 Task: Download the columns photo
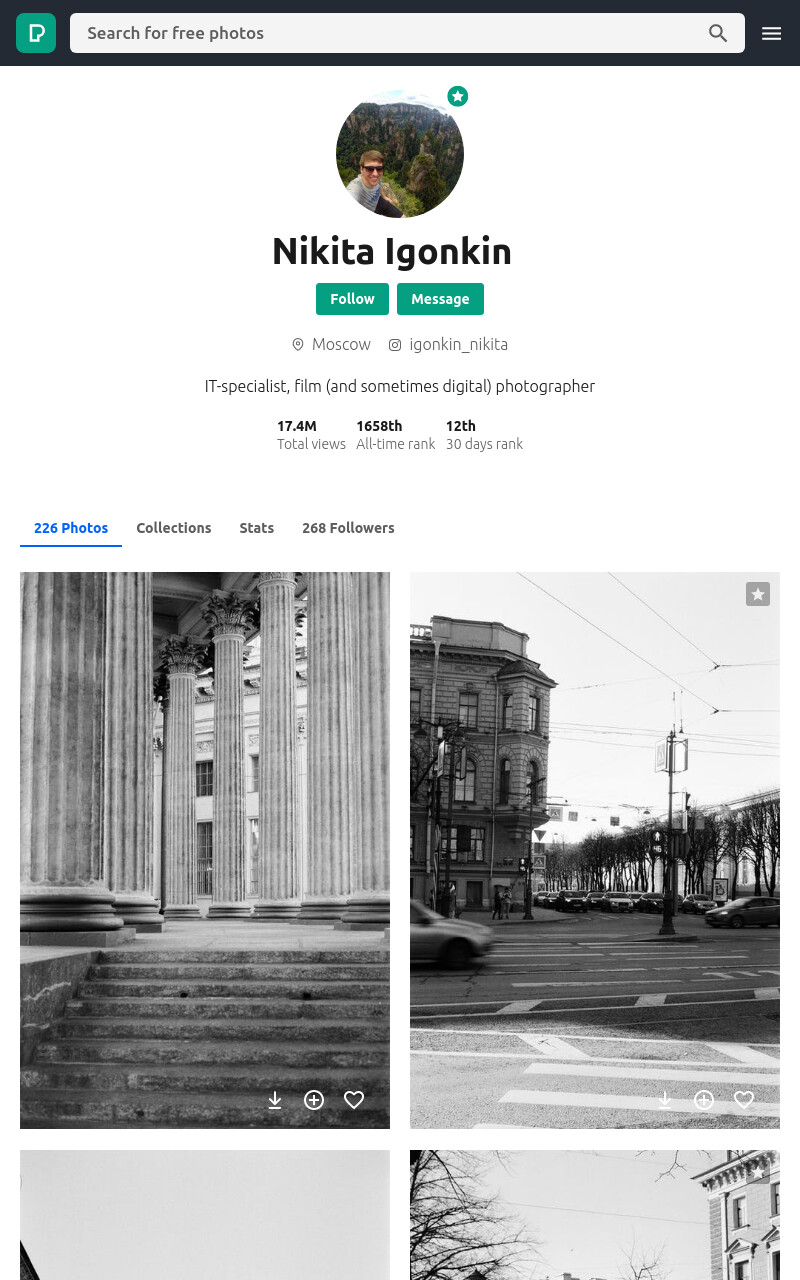[x=275, y=1100]
